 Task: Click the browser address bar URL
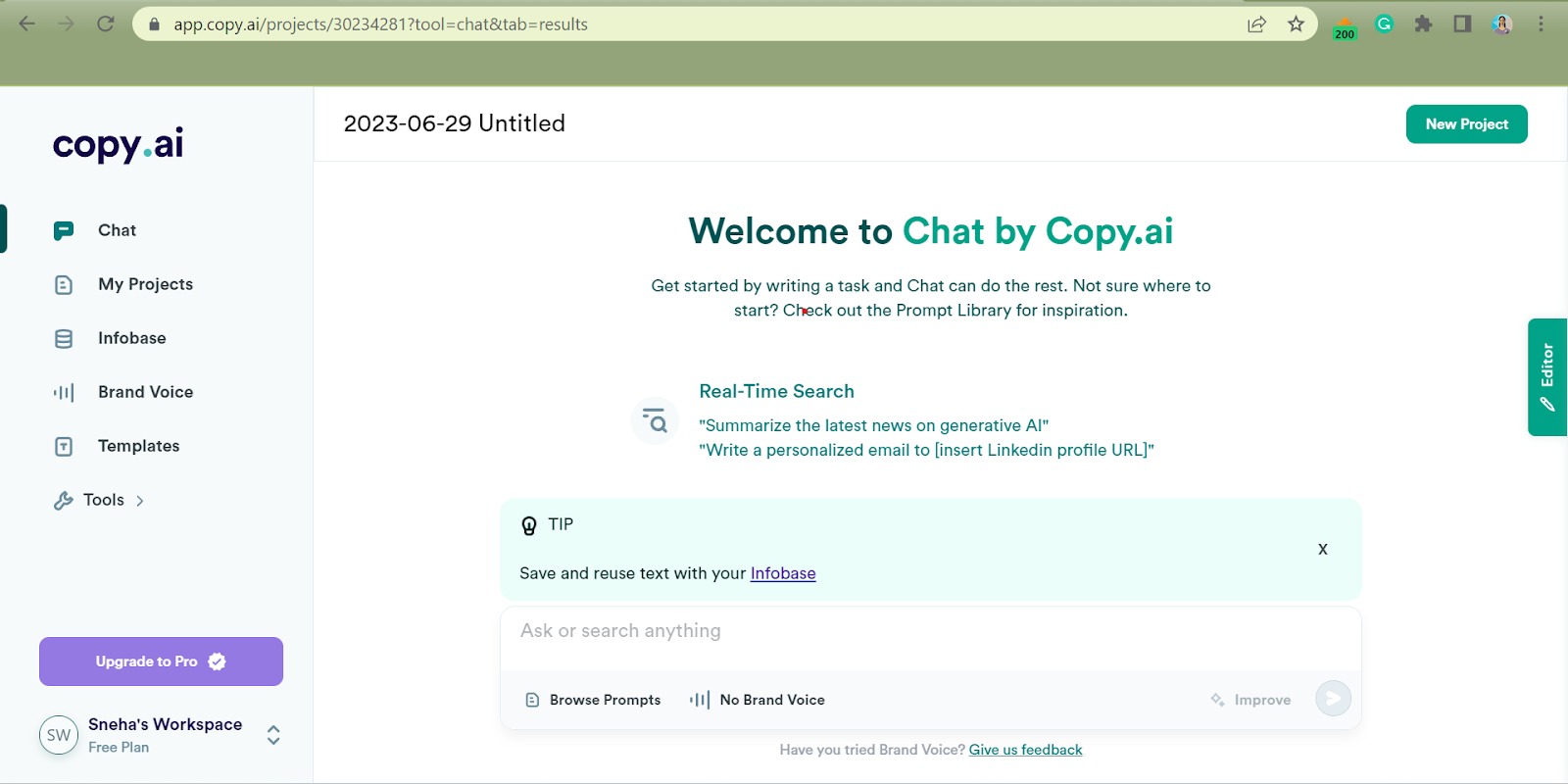(380, 24)
